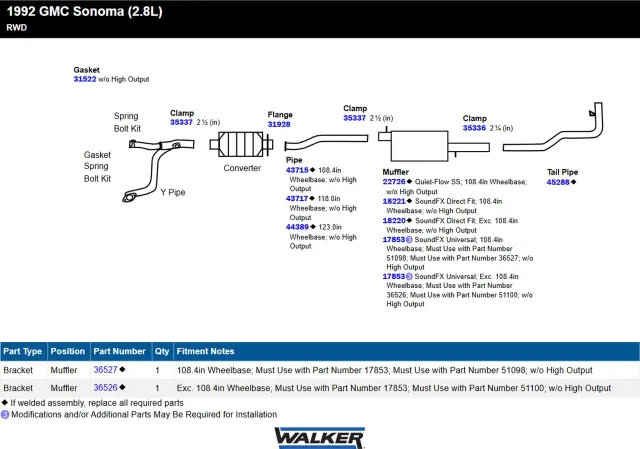This screenshot has width=640, height=449.
Task: Click the Flange heading label
Action: pos(280,115)
